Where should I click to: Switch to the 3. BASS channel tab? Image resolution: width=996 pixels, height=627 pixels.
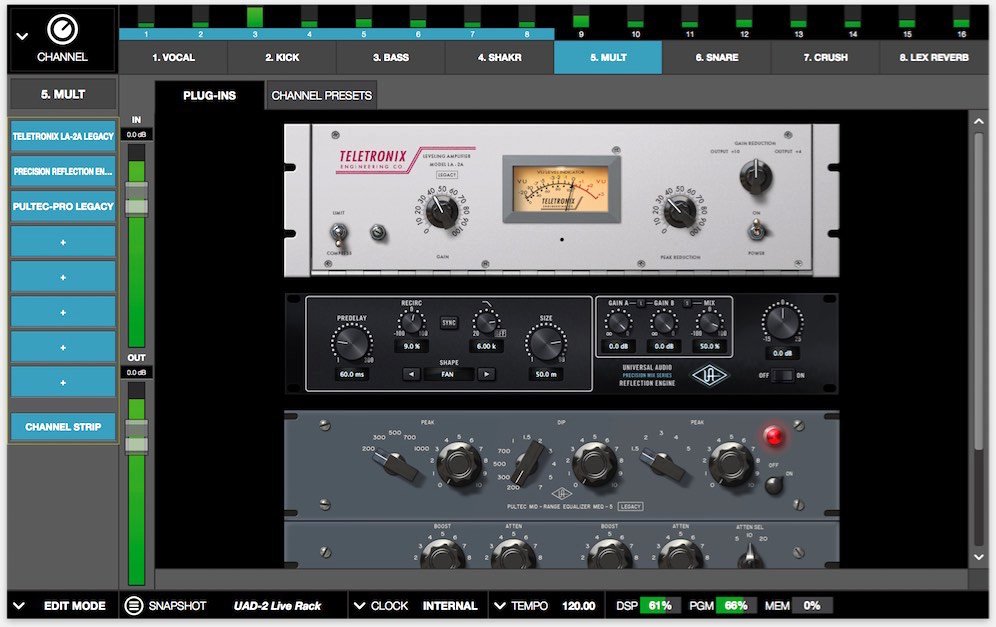[391, 57]
